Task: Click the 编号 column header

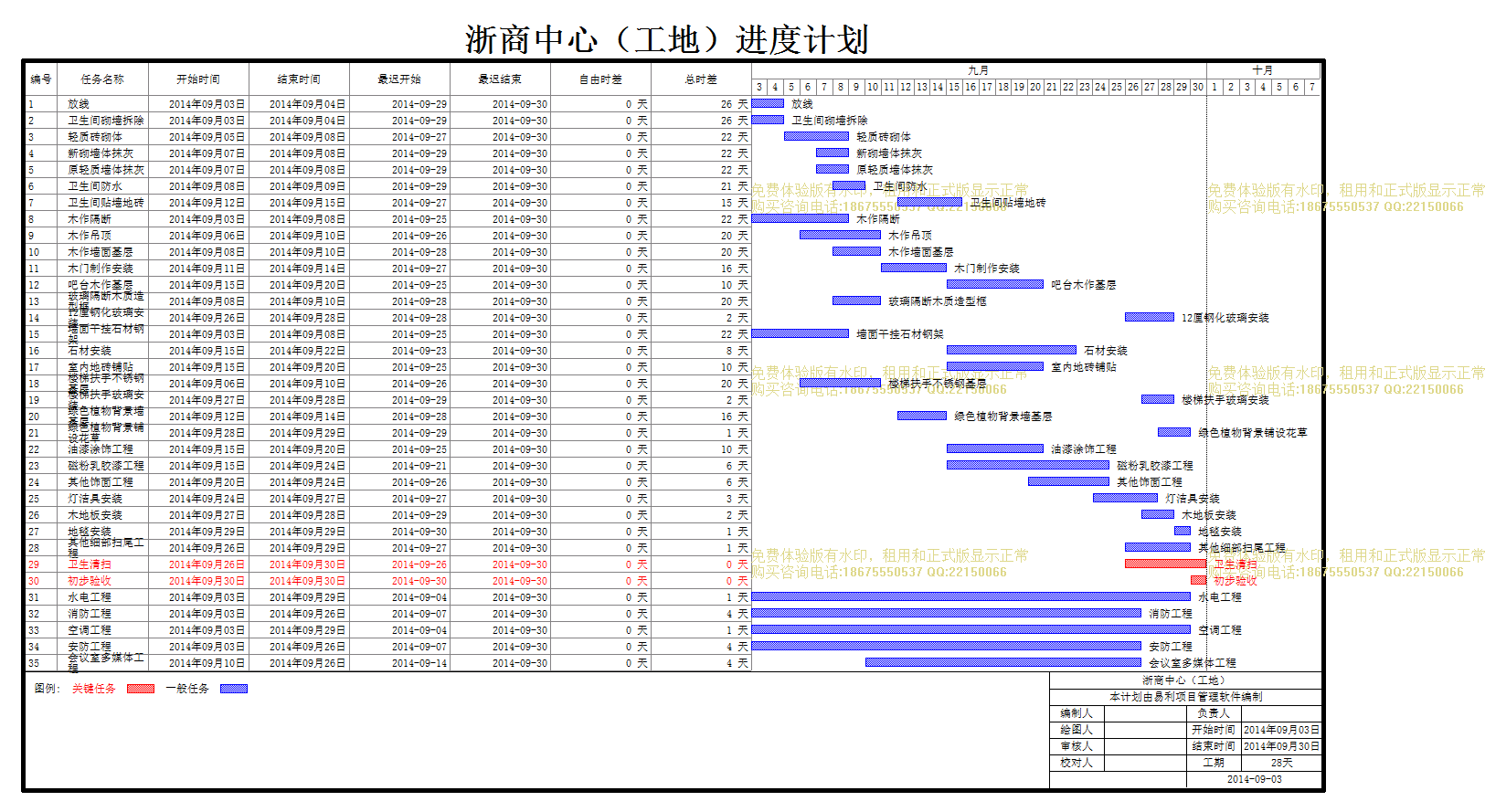Action: (x=41, y=79)
